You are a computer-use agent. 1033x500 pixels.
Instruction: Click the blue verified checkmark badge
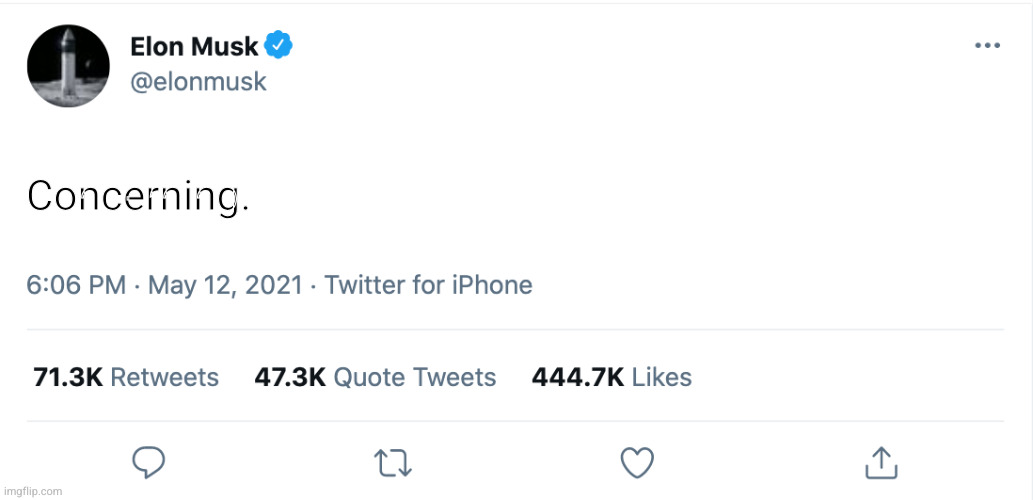click(278, 46)
